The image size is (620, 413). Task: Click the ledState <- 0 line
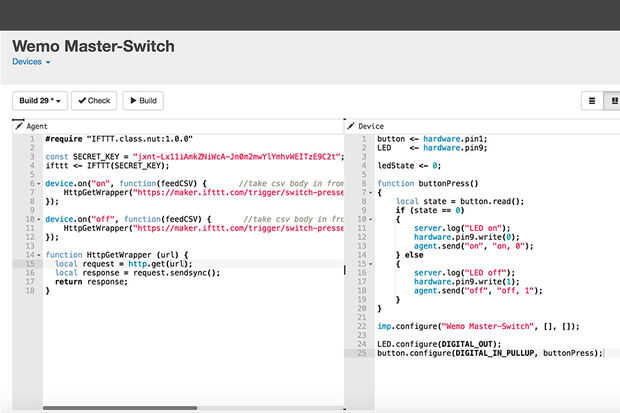point(409,166)
